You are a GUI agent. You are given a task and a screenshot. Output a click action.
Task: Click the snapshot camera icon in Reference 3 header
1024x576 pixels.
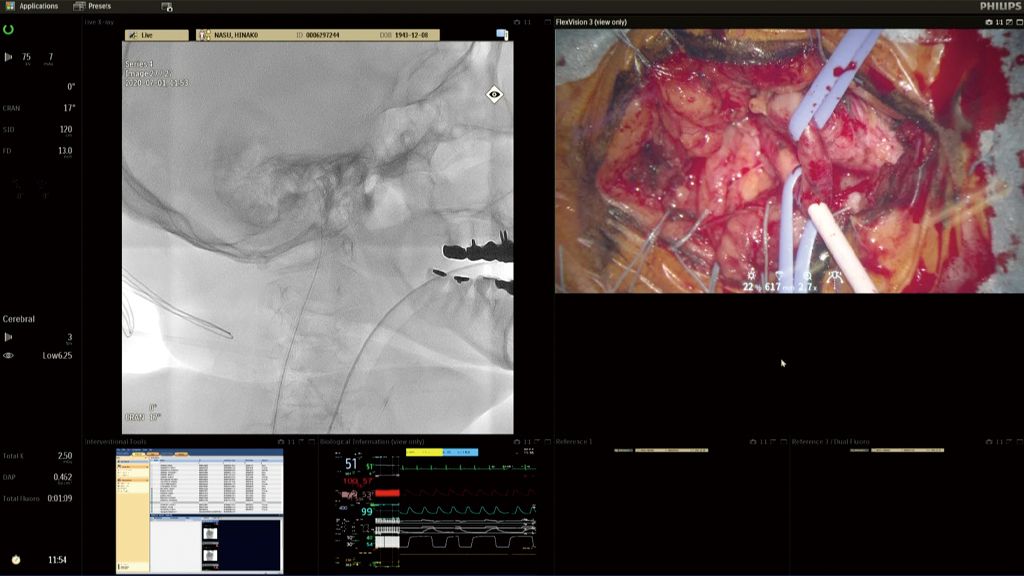click(x=989, y=442)
